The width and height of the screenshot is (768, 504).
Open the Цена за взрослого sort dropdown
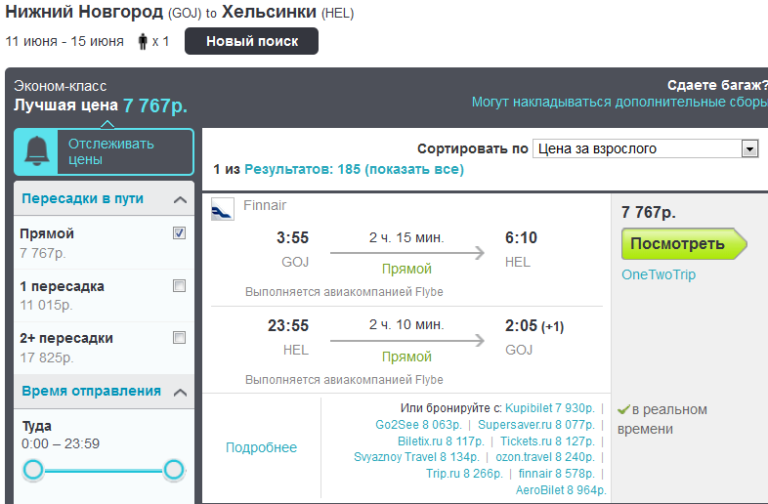[x=646, y=149]
